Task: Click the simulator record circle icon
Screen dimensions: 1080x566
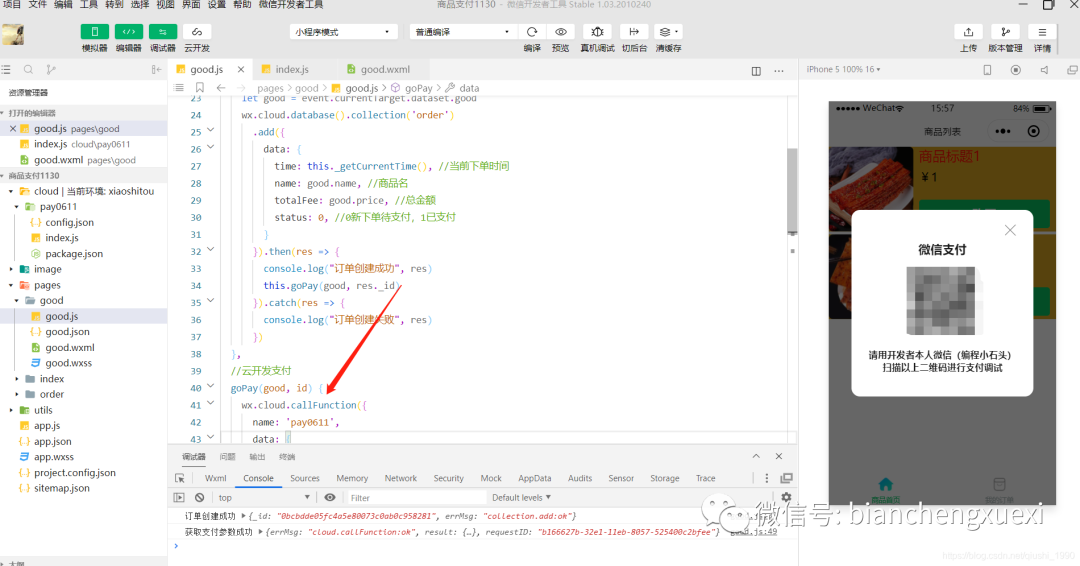Action: click(1015, 70)
